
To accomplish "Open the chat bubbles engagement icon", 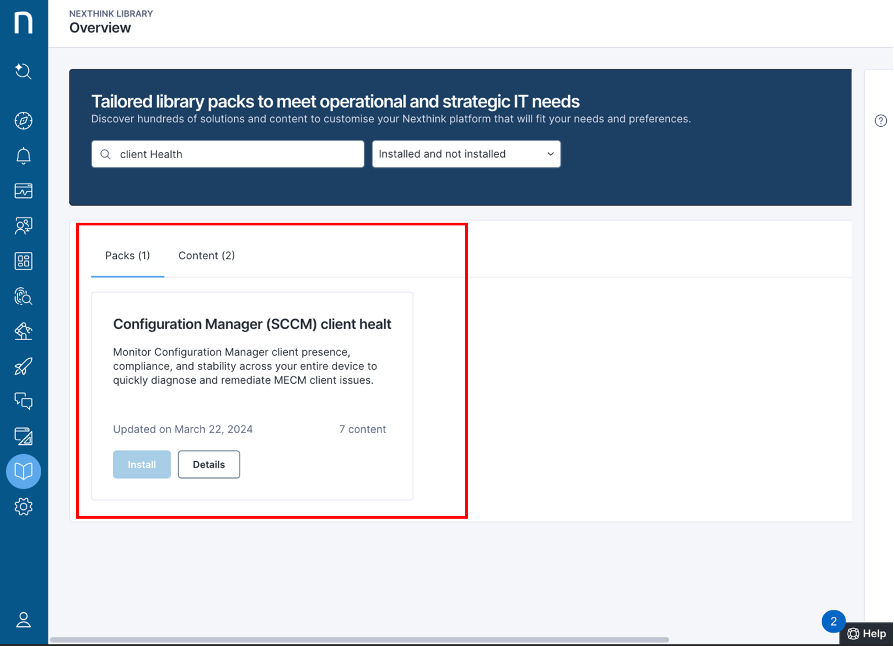I will tap(22, 400).
